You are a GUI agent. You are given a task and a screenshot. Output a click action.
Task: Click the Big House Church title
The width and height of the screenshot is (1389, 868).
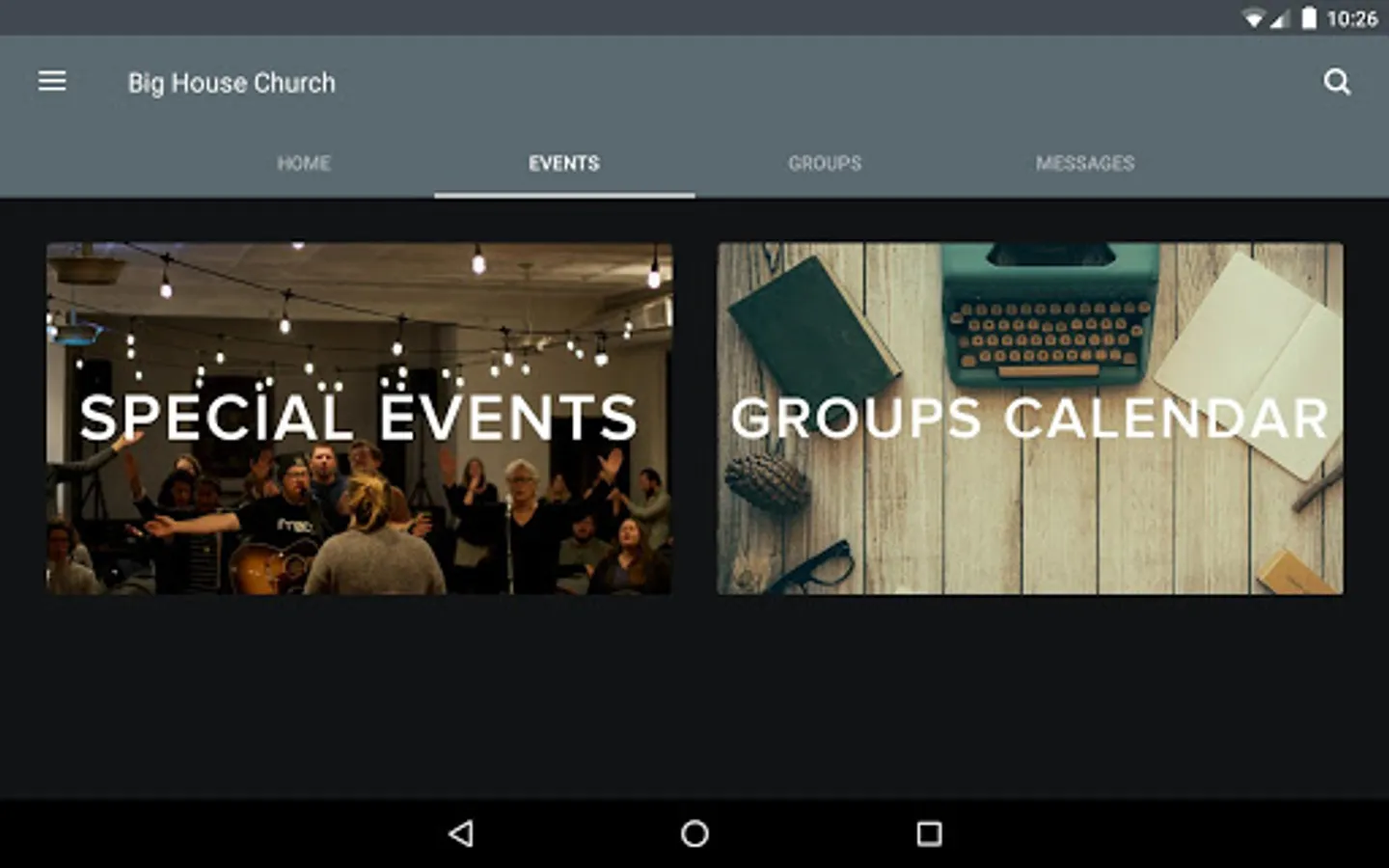click(x=231, y=83)
